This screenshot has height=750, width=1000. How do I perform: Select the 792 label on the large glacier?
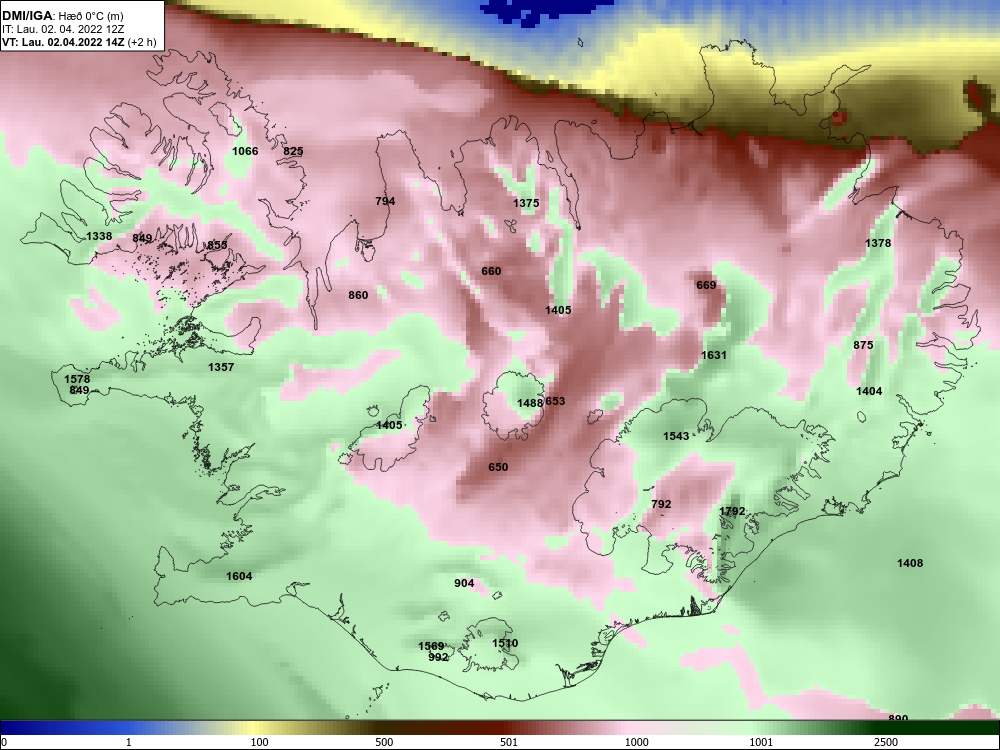[661, 504]
